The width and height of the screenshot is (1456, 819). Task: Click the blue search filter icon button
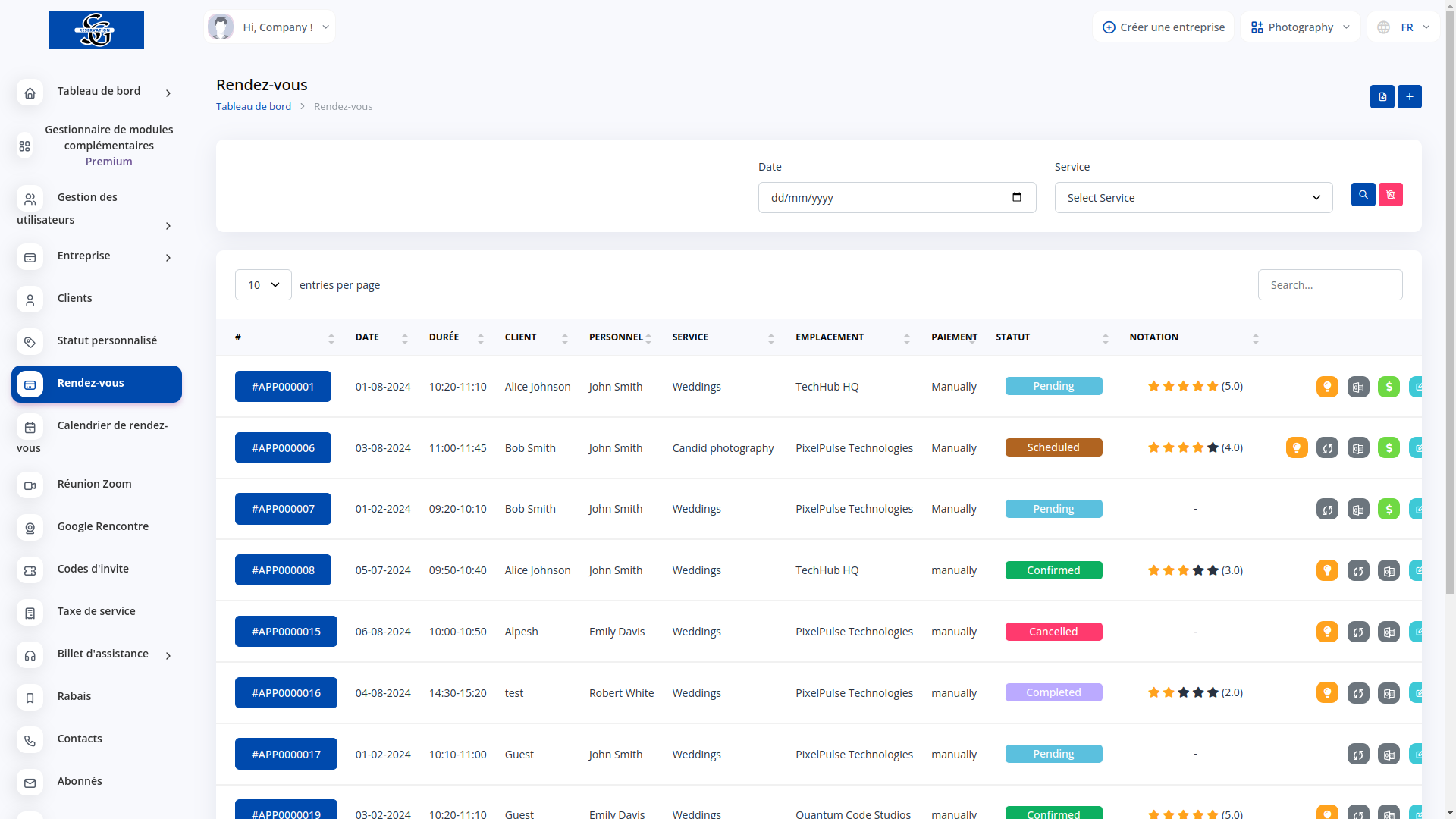click(1363, 195)
